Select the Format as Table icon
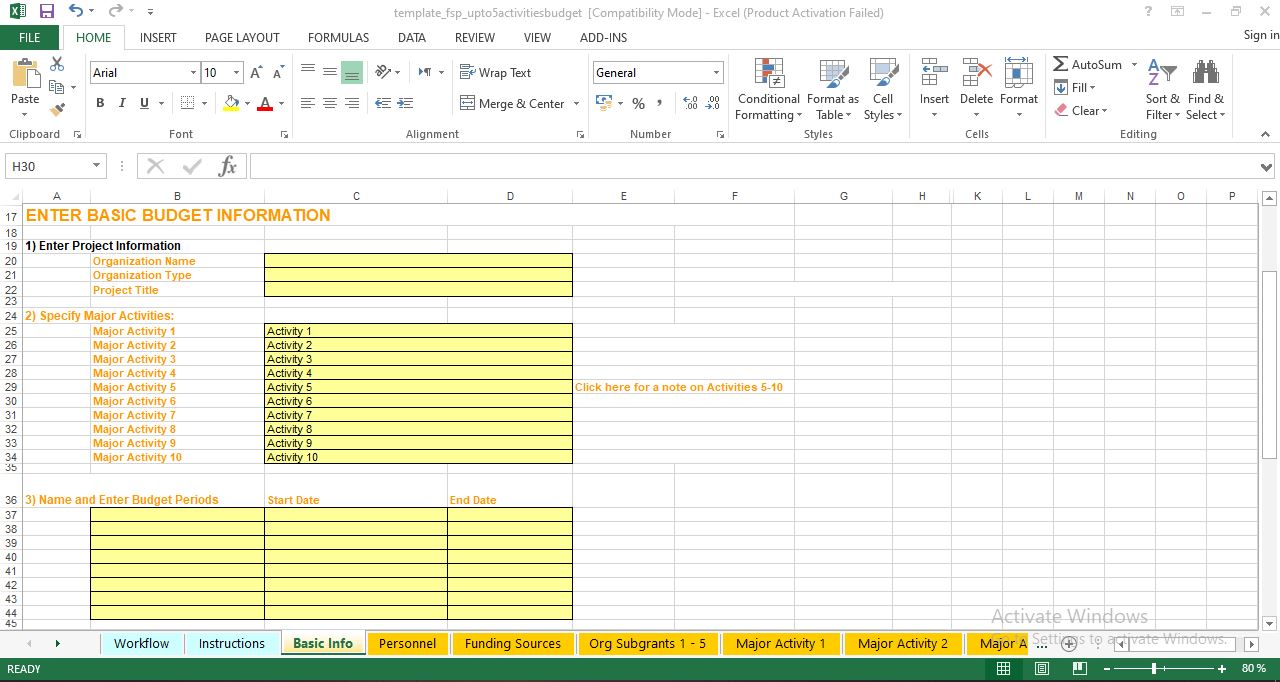The image size is (1280, 682). click(x=833, y=90)
